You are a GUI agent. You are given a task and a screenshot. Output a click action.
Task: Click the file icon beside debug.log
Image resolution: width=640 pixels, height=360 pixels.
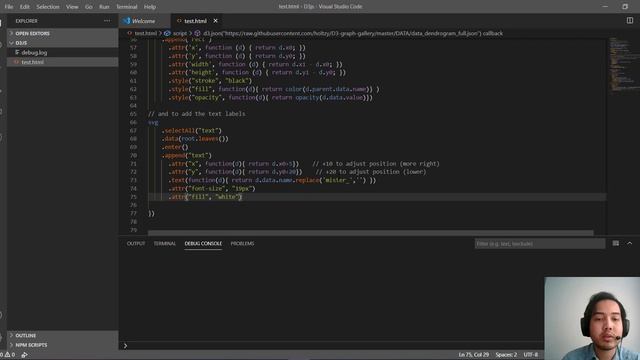(x=17, y=52)
